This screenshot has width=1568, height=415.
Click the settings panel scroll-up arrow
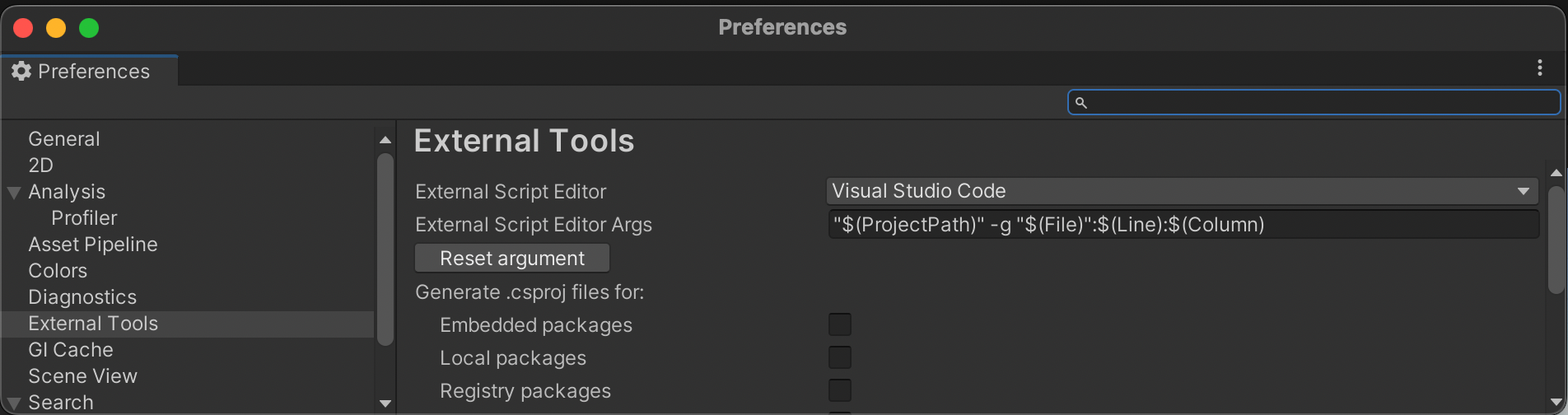point(1556,173)
